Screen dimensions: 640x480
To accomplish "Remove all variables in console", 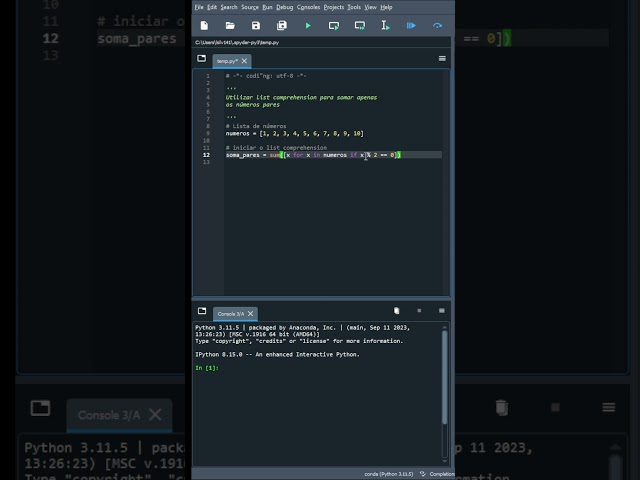I will (396, 311).
